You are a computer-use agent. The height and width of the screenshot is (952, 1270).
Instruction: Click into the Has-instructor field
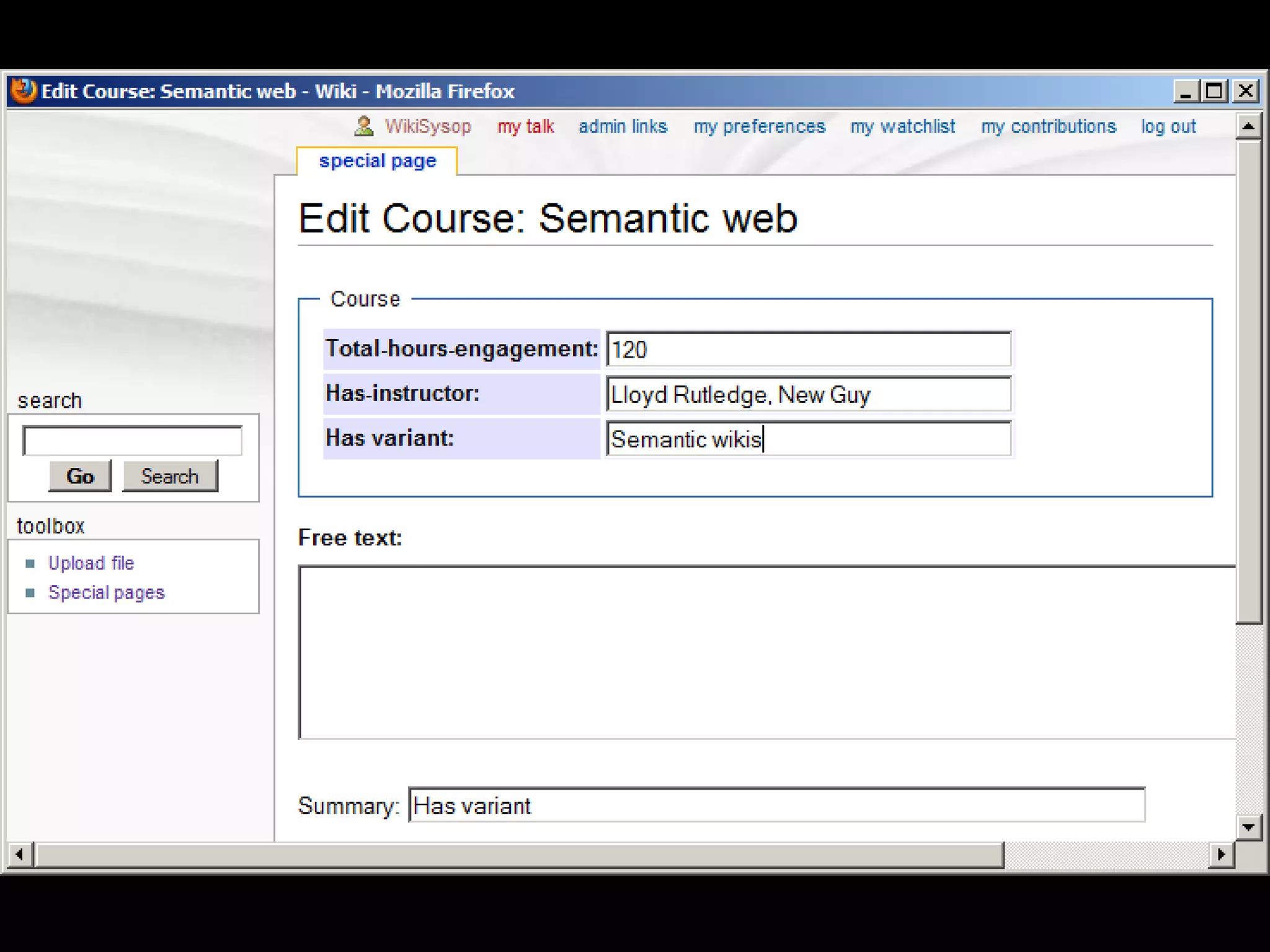click(x=808, y=394)
